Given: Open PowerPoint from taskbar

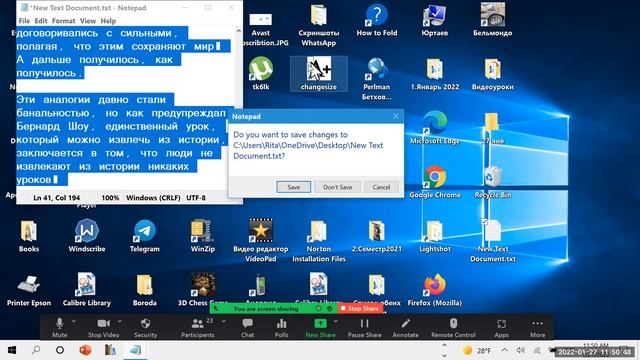Looking at the screenshot, I should pos(85,350).
